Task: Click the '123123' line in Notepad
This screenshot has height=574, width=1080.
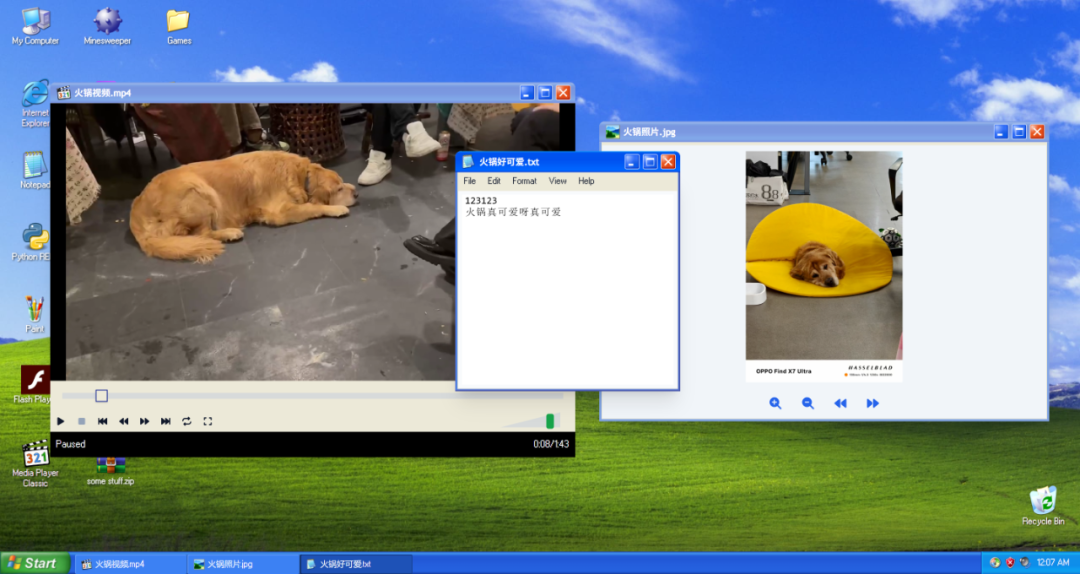Action: click(481, 201)
